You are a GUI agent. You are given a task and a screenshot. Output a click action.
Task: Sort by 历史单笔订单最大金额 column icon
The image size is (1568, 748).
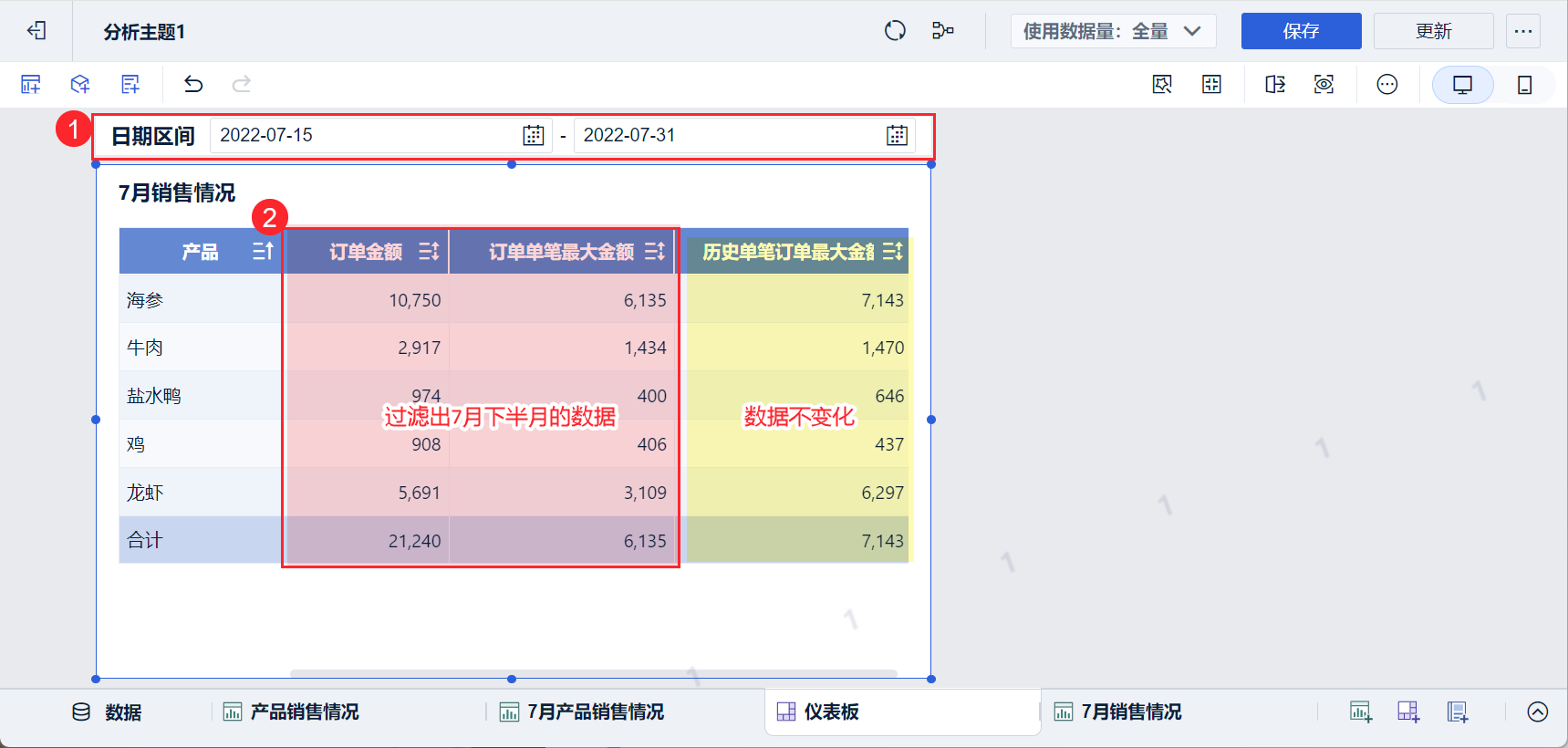893,251
